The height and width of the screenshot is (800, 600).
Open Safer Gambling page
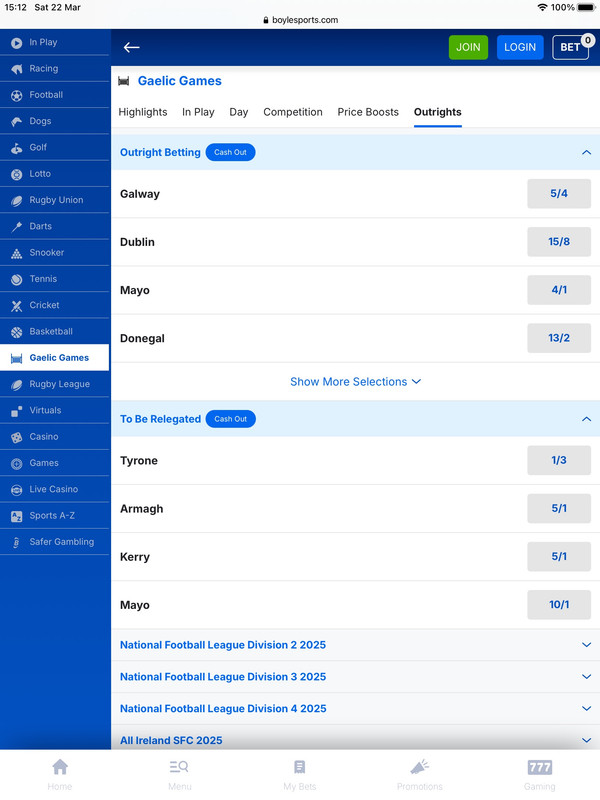click(x=55, y=542)
